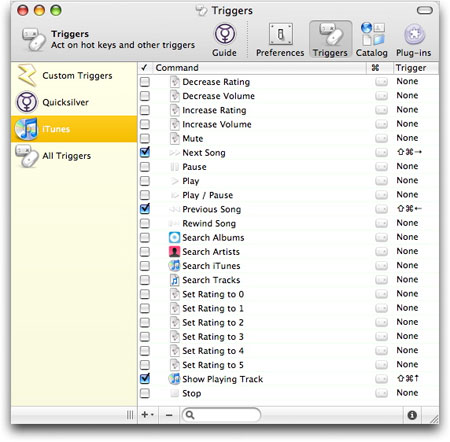Click the Decrease Rating script icon
Viewport: 450px width, 442px height.
point(175,82)
